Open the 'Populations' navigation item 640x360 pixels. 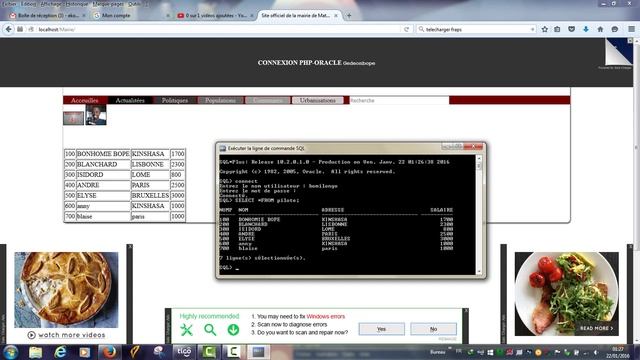[x=220, y=100]
